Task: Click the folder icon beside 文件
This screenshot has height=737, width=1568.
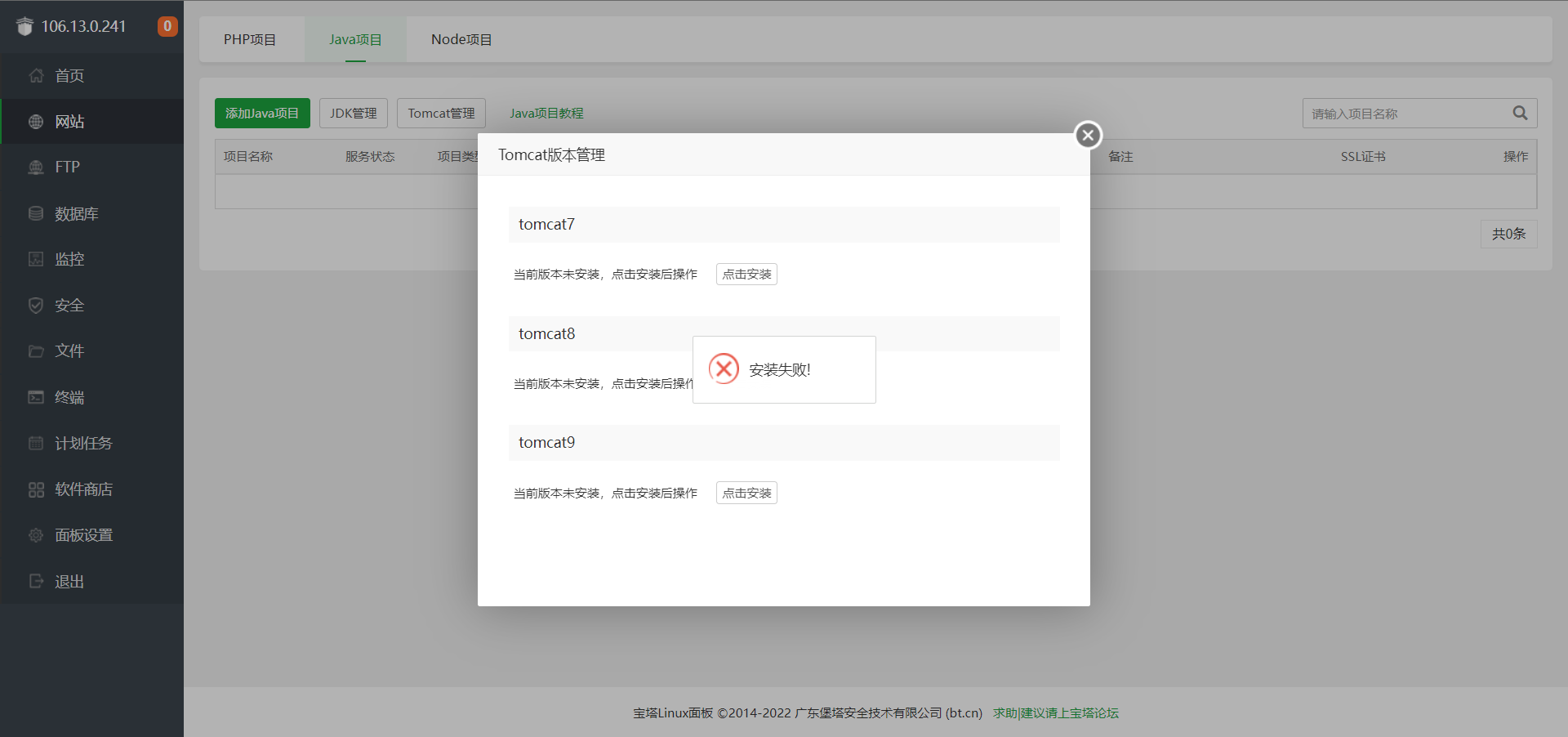Action: pyautogui.click(x=36, y=351)
